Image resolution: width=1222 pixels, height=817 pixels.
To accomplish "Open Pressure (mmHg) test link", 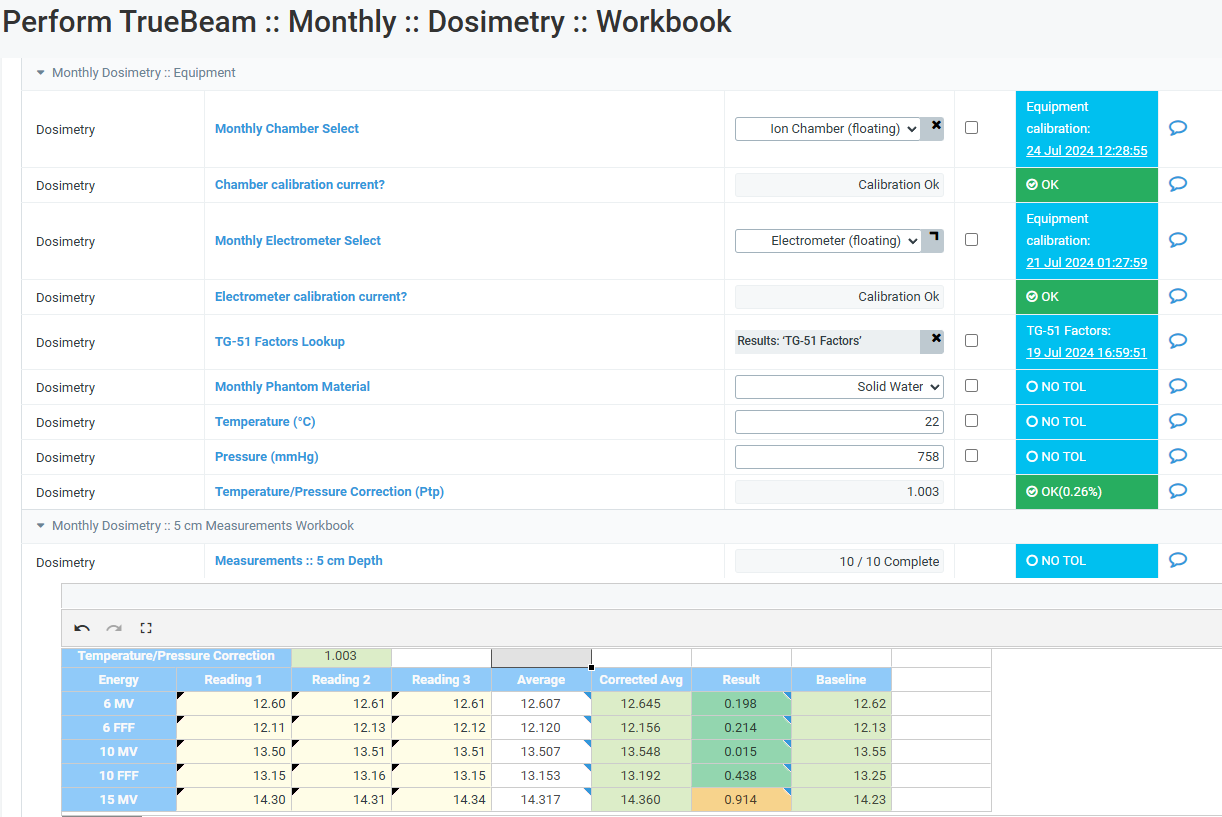I will point(267,456).
